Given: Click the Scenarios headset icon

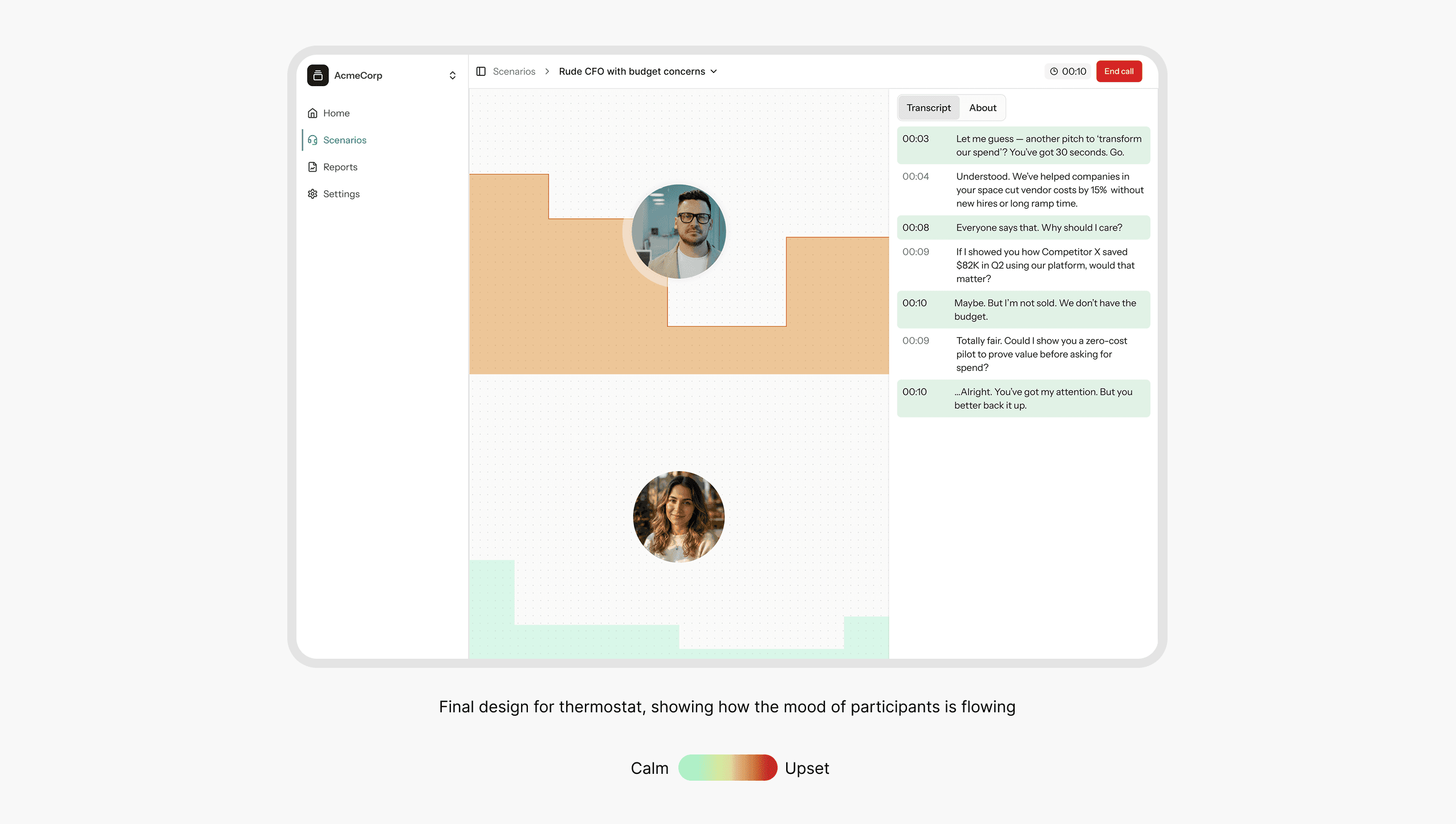Looking at the screenshot, I should pyautogui.click(x=312, y=140).
